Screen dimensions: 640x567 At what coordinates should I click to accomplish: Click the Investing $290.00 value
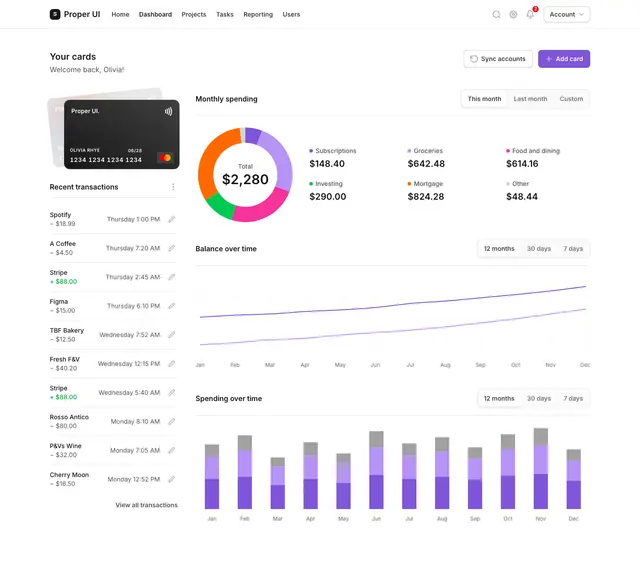[x=328, y=197]
